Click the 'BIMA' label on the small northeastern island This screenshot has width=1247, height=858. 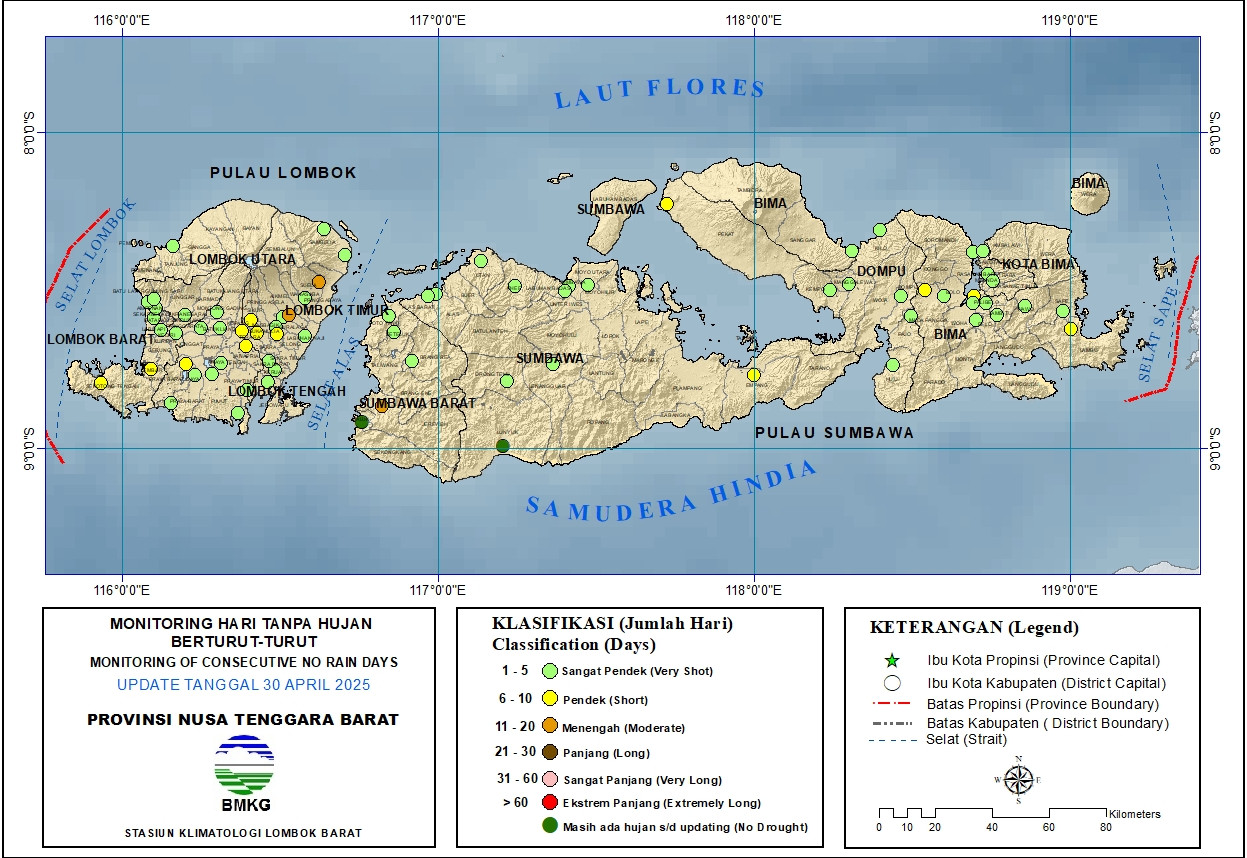click(1088, 184)
